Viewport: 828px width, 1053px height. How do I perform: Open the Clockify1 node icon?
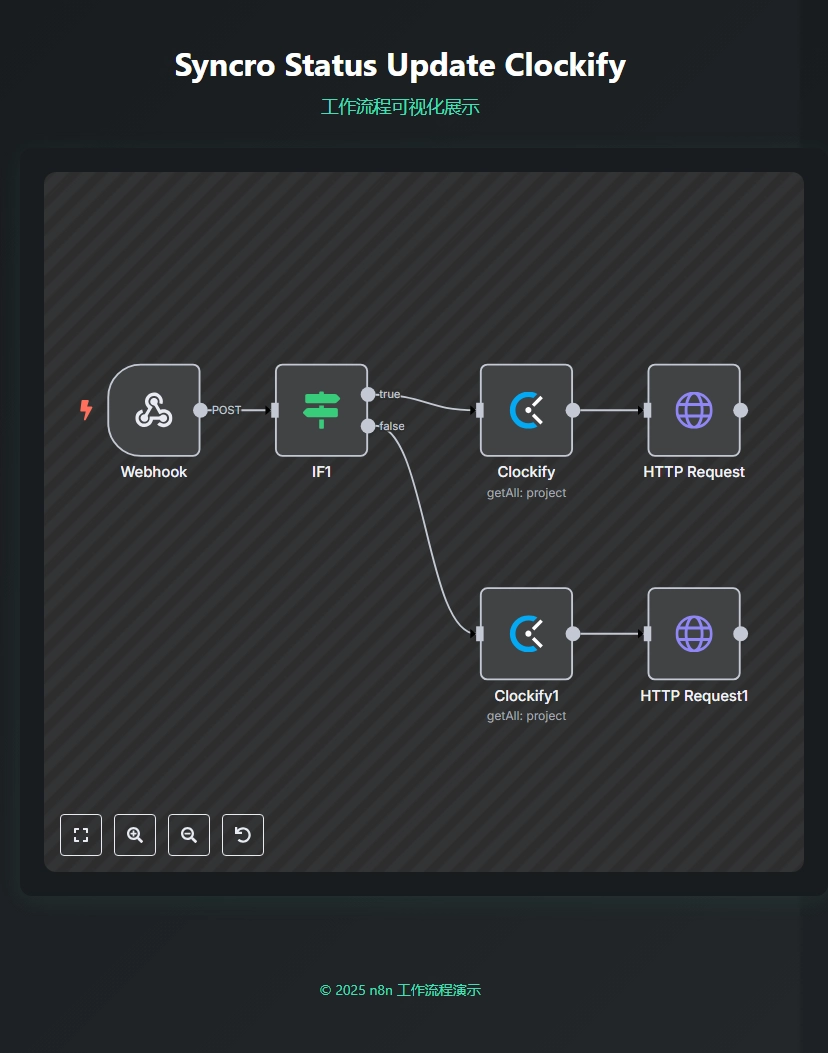tap(526, 634)
